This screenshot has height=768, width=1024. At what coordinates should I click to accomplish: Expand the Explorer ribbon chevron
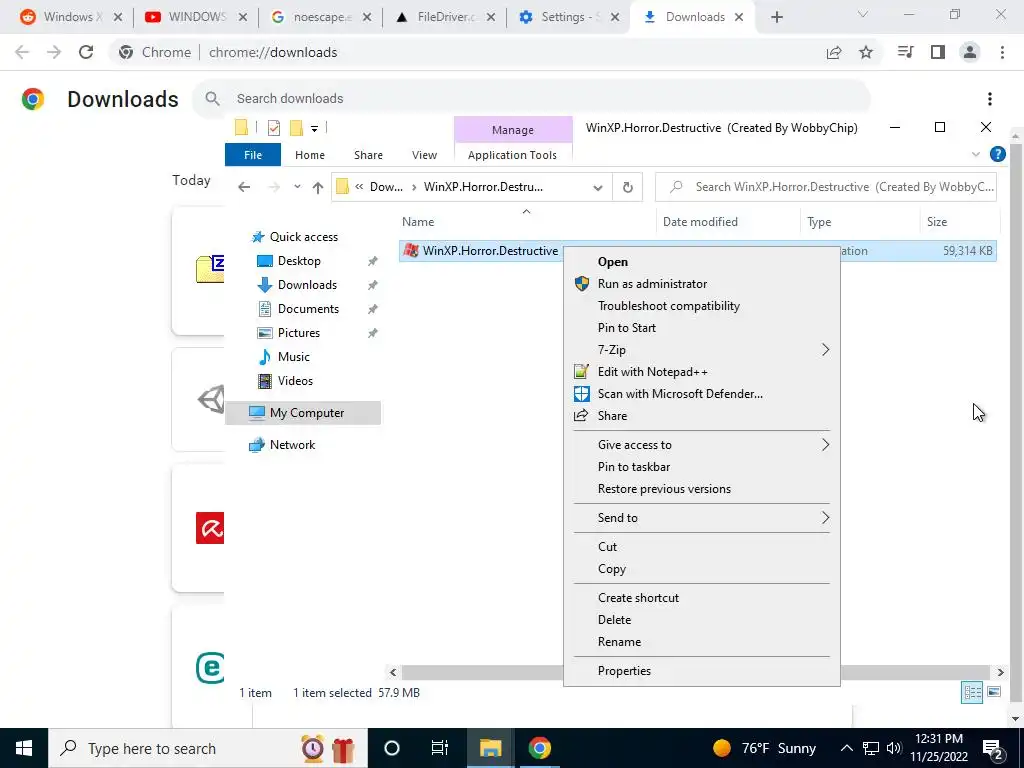tap(976, 155)
